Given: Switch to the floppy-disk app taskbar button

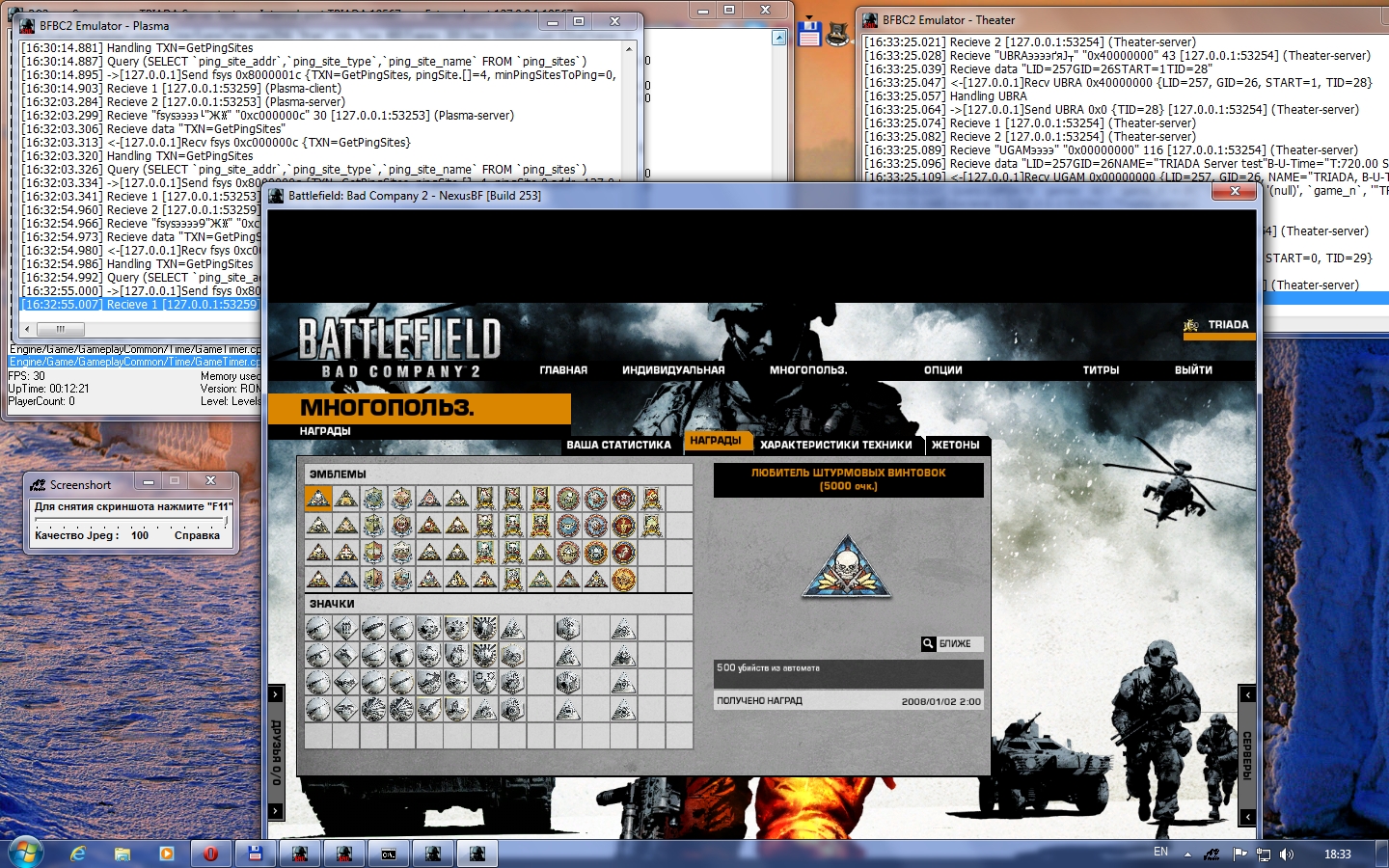Looking at the screenshot, I should (255, 854).
